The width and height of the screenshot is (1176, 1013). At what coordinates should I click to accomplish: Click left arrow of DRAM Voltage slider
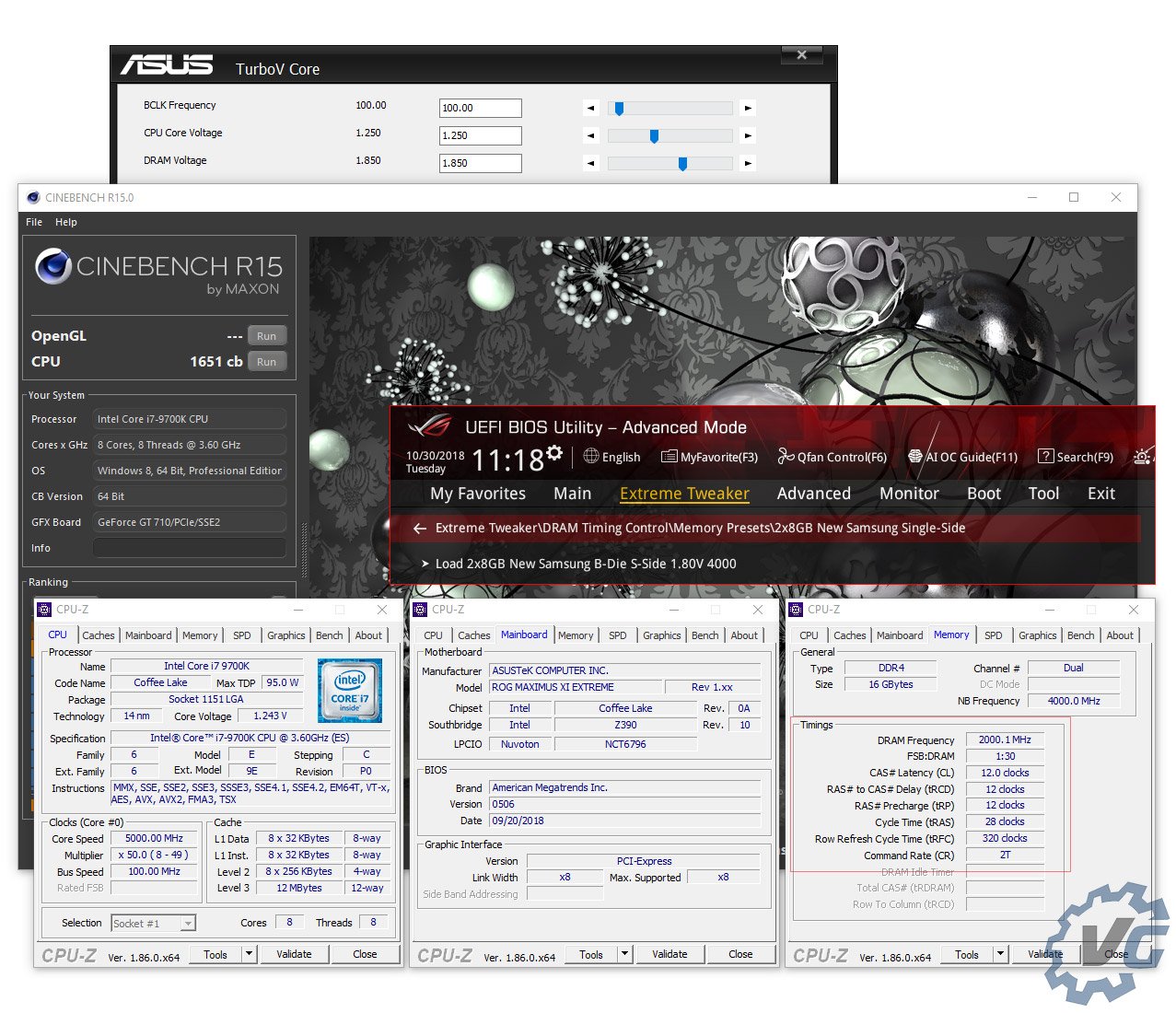590,163
